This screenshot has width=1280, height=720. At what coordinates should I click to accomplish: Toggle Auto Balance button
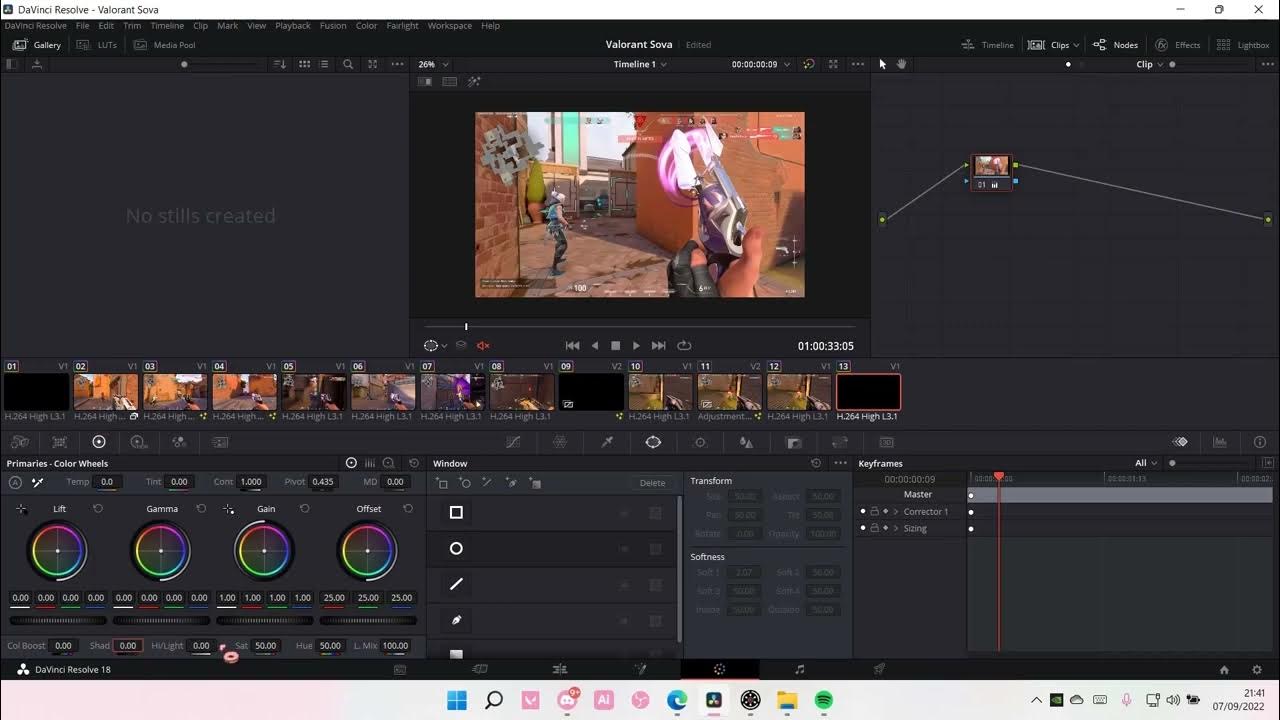(15, 482)
